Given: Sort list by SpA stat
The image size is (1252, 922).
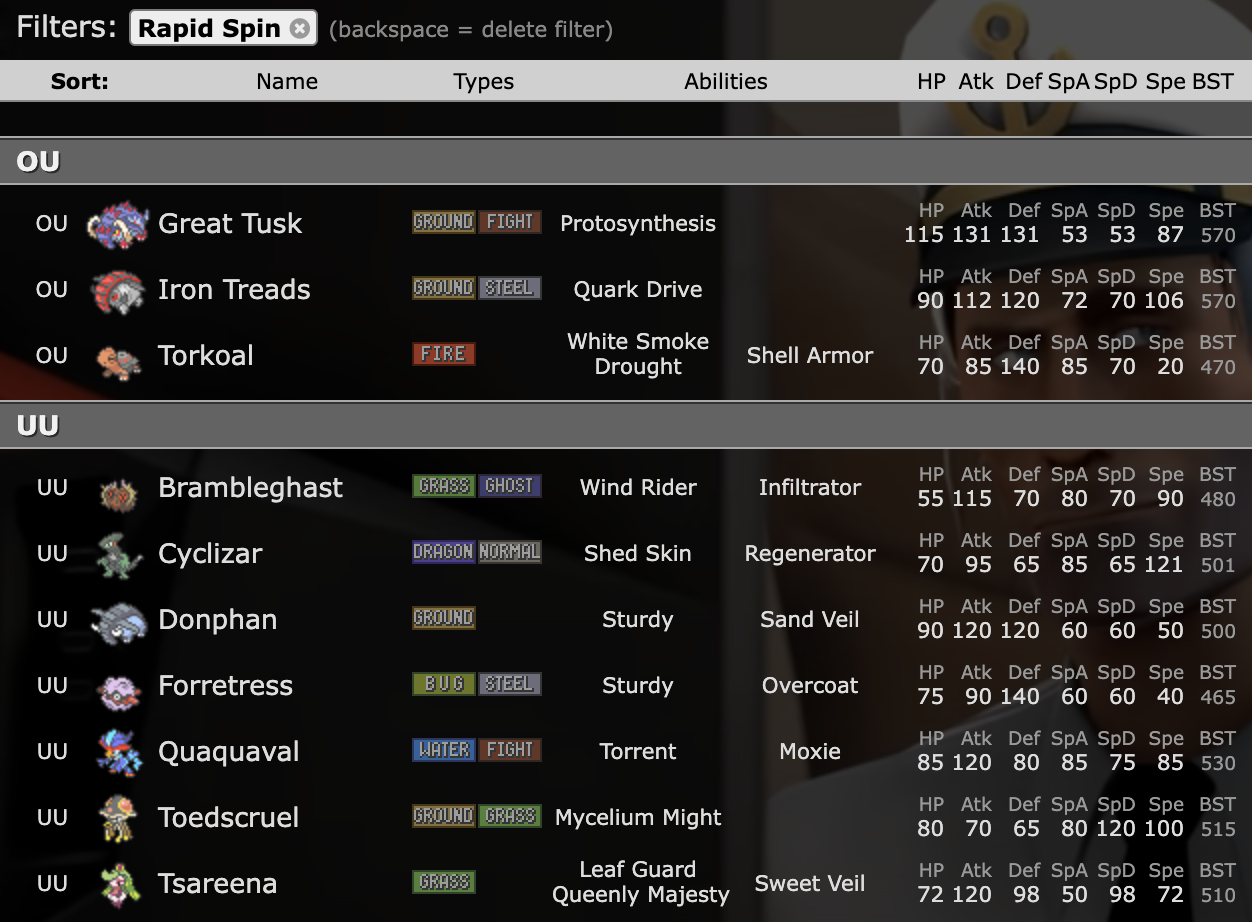Looking at the screenshot, I should coord(1069,82).
